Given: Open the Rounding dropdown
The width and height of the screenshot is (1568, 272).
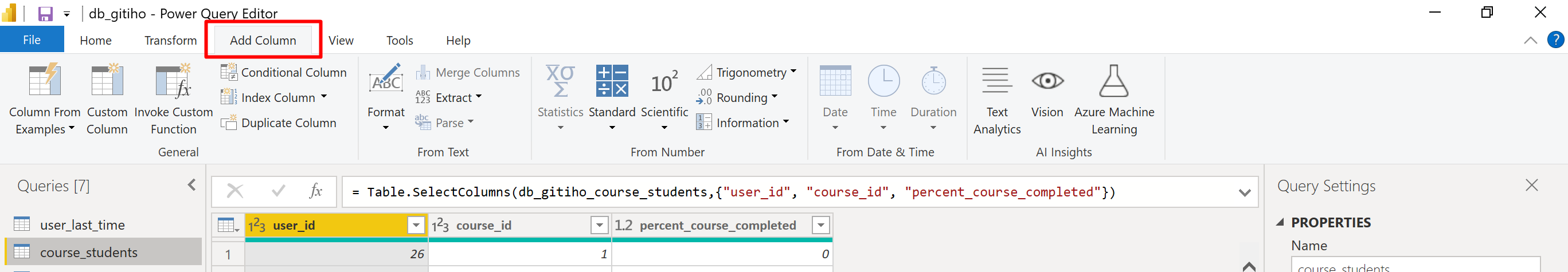Looking at the screenshot, I should click(737, 97).
